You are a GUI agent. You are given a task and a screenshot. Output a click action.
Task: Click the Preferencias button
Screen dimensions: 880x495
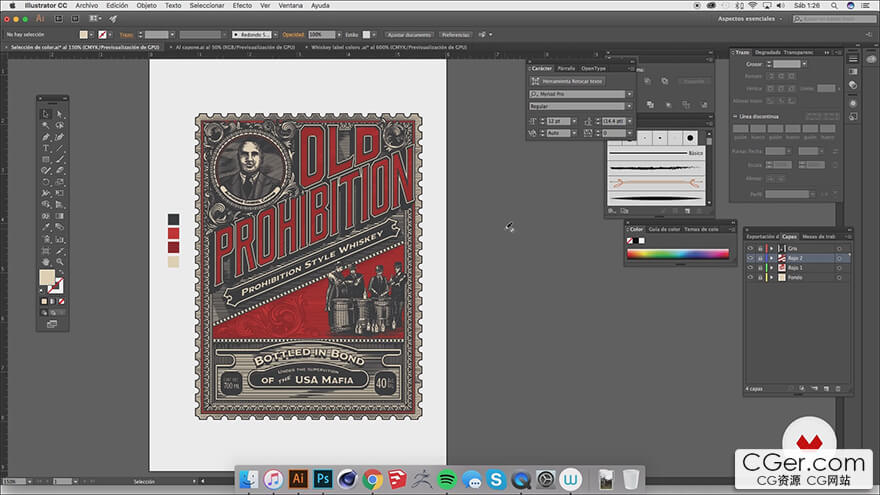pos(455,34)
